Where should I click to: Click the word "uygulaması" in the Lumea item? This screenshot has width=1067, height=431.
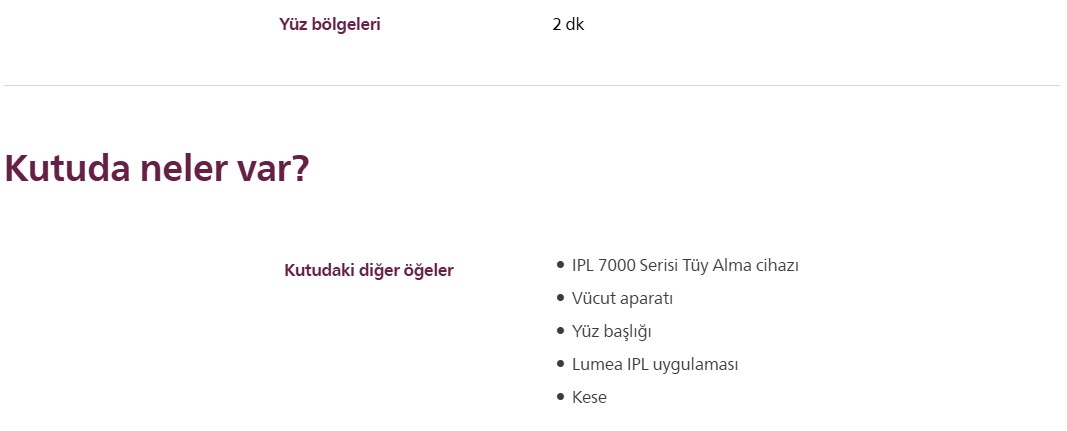(697, 365)
